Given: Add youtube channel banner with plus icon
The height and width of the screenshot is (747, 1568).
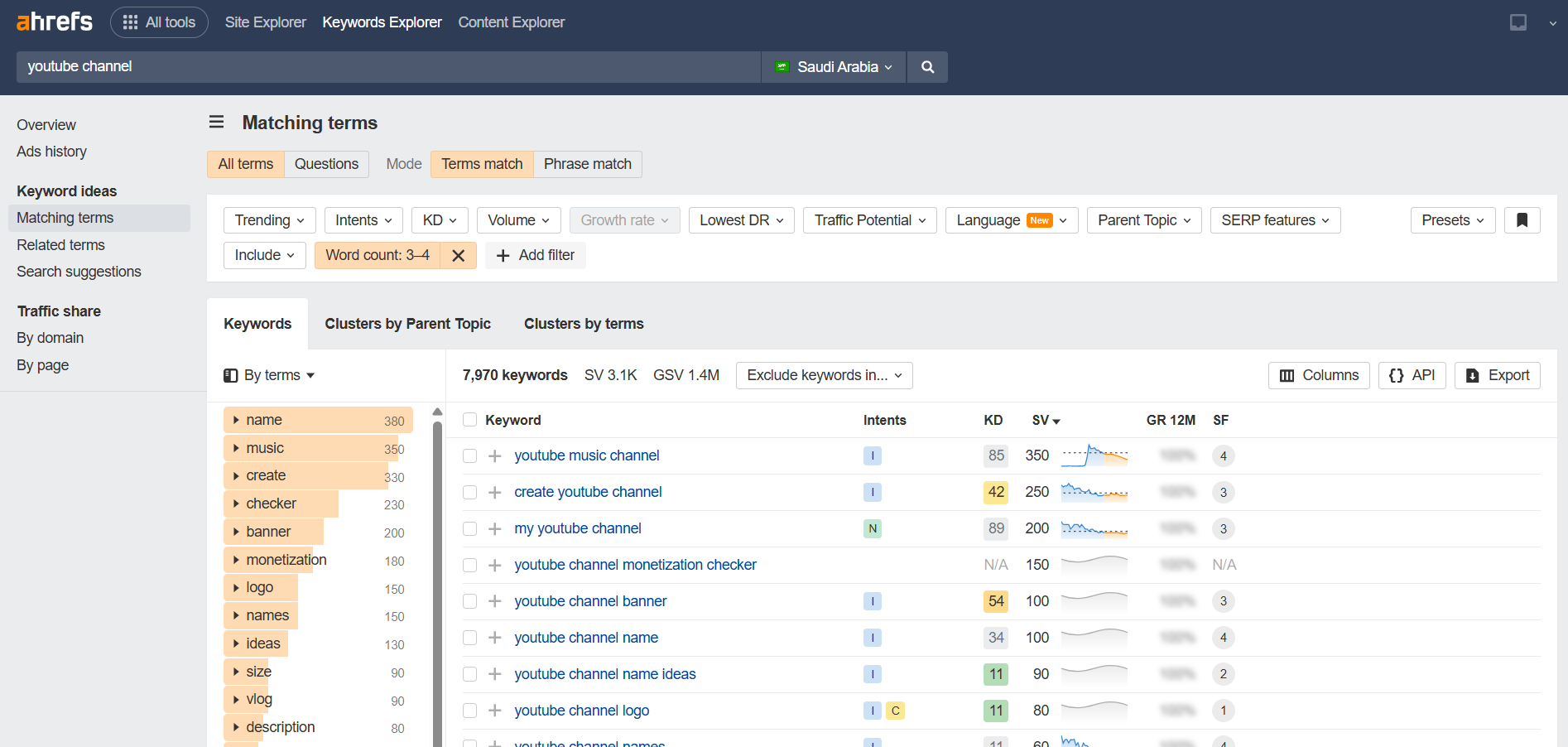Looking at the screenshot, I should pos(495,602).
